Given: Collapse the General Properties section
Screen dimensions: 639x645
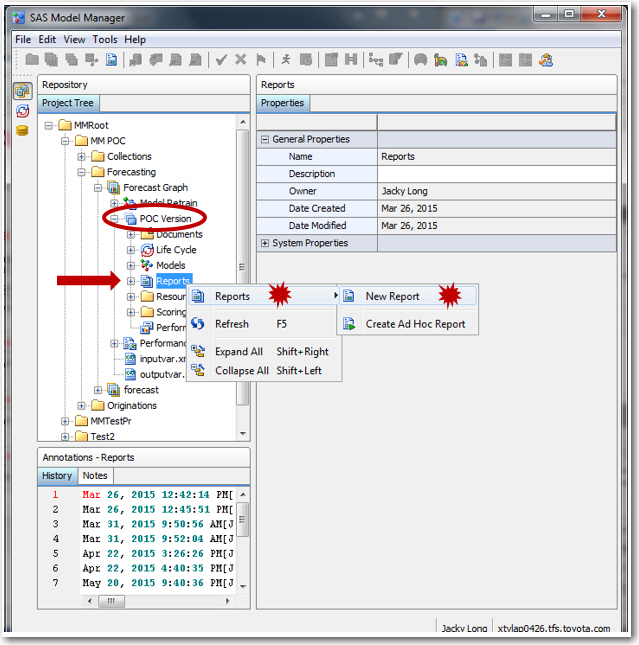Looking at the screenshot, I should click(265, 139).
